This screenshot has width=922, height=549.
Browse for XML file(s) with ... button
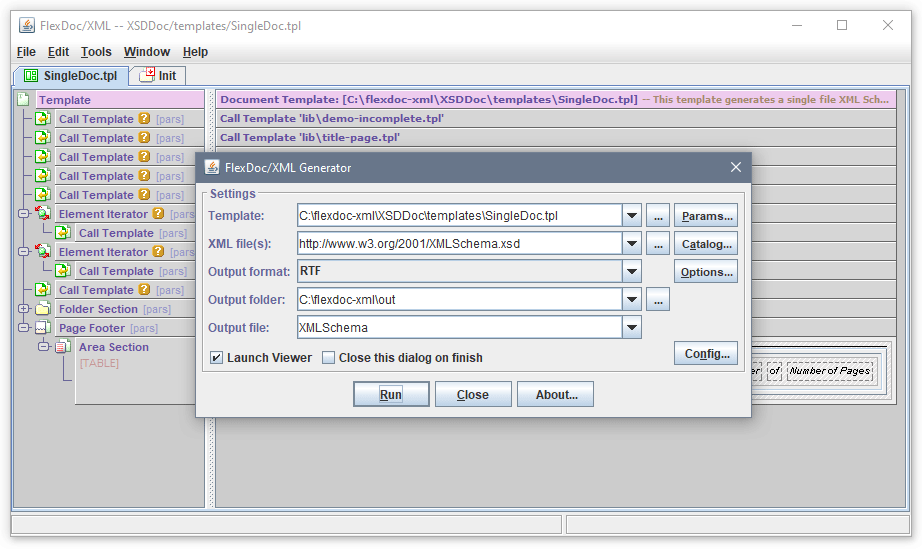tap(658, 243)
